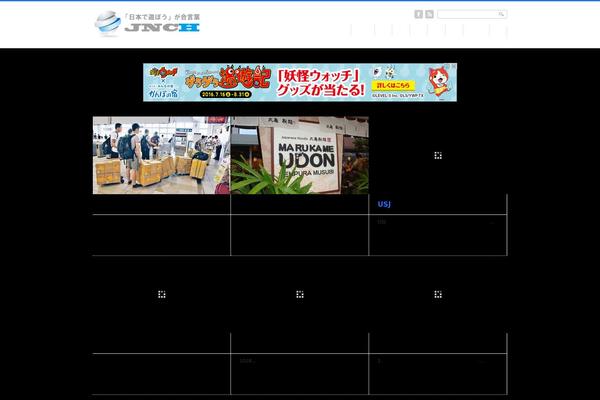Click loading placeholder above USJ title
The width and height of the screenshot is (600, 400).
coord(438,155)
